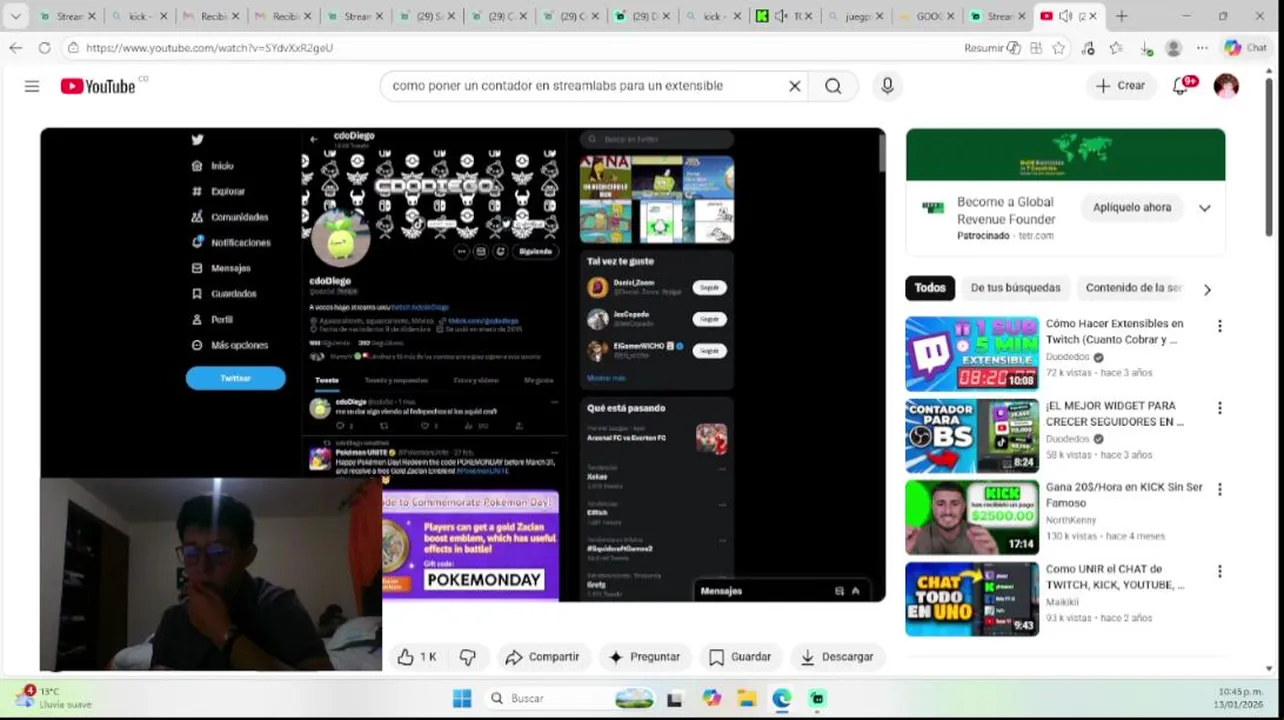
Task: Open the YouTube account avatar menu
Action: [1226, 86]
